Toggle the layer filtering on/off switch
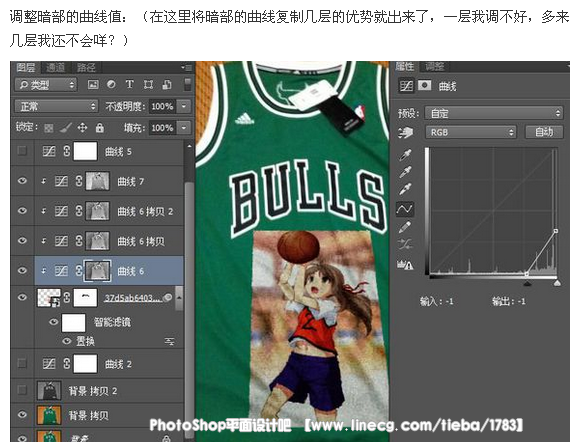573x442 pixels. point(187,84)
